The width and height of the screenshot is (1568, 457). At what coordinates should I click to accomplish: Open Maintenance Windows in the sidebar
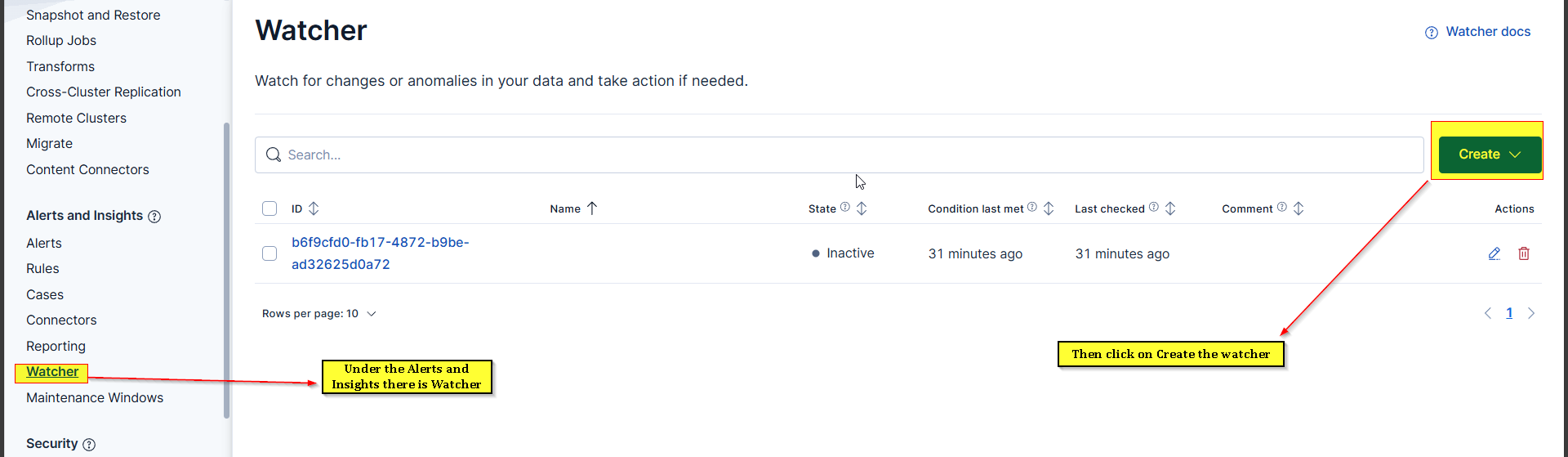95,398
